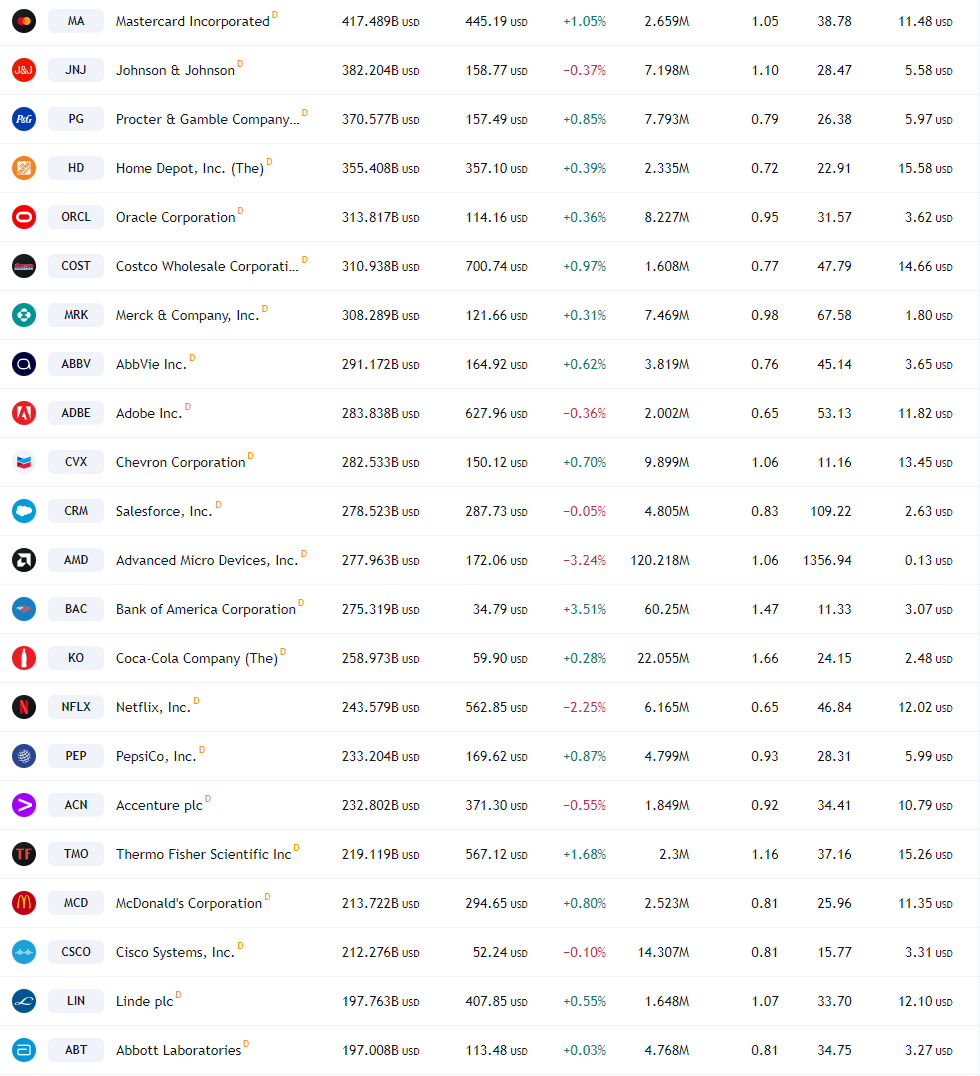Click Coca-Cola relative volume 1.66
The image size is (980, 1076).
[765, 658]
